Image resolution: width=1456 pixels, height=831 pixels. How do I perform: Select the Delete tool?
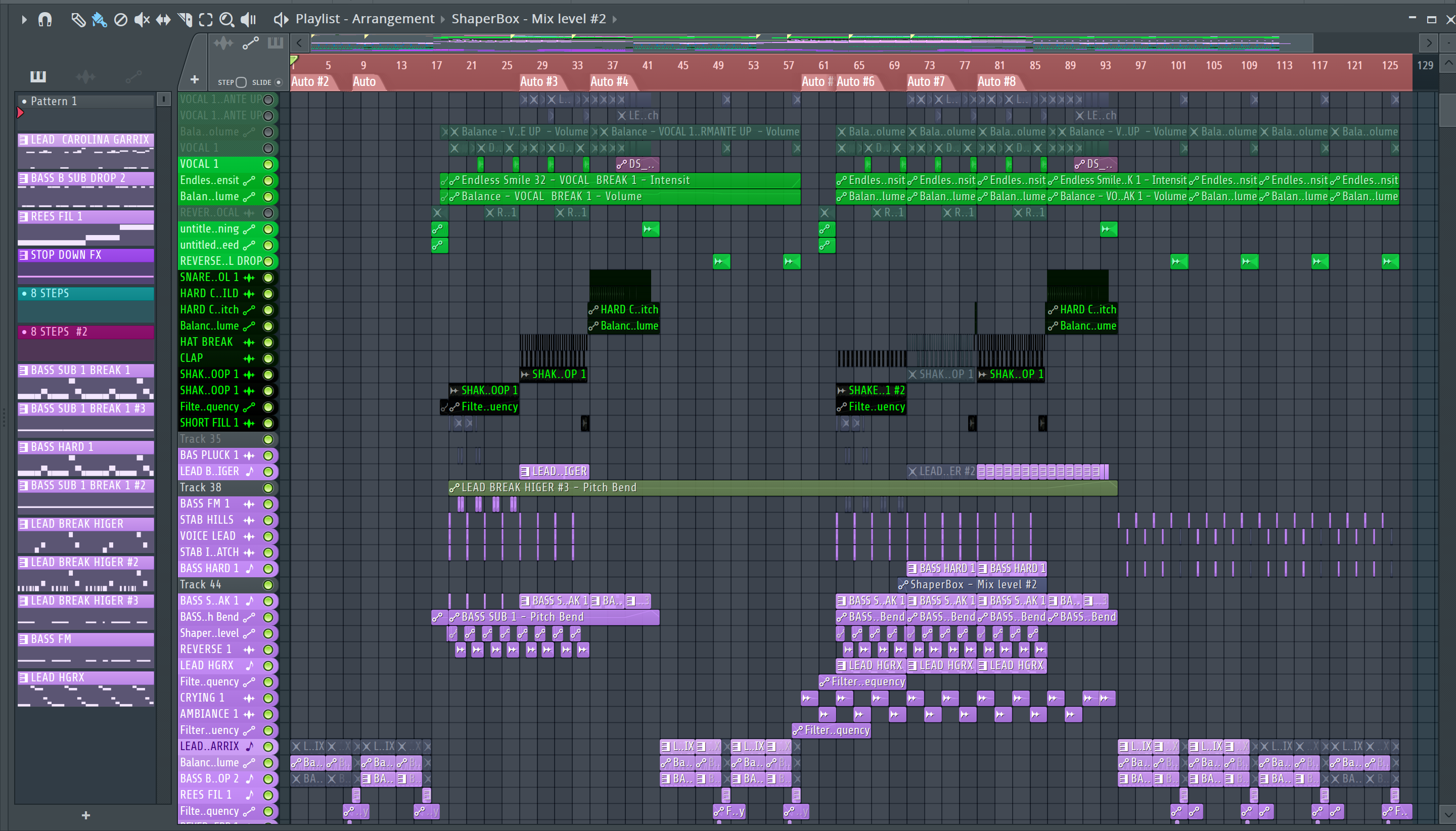(x=120, y=19)
